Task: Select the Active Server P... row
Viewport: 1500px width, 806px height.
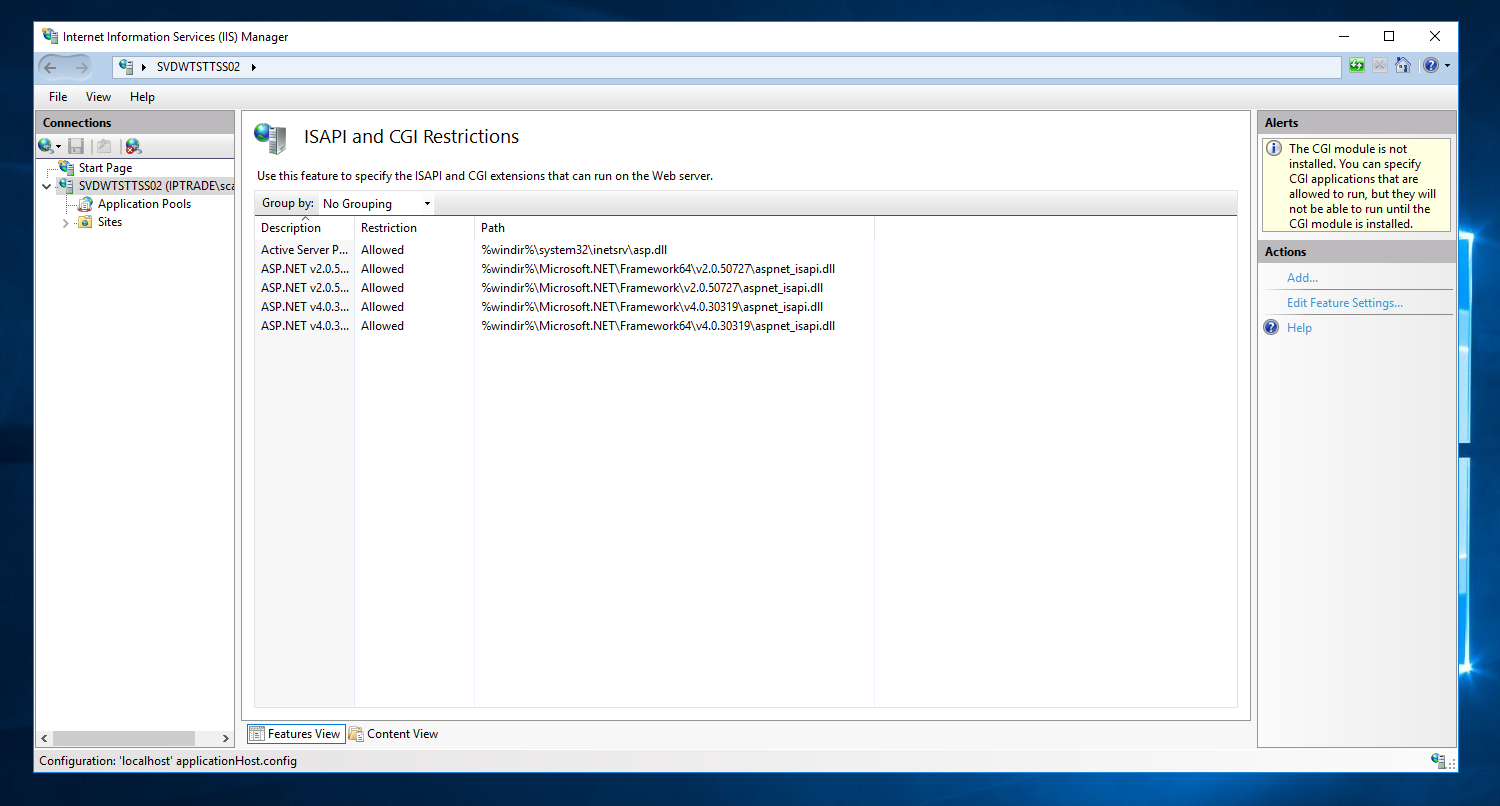Action: pos(564,250)
